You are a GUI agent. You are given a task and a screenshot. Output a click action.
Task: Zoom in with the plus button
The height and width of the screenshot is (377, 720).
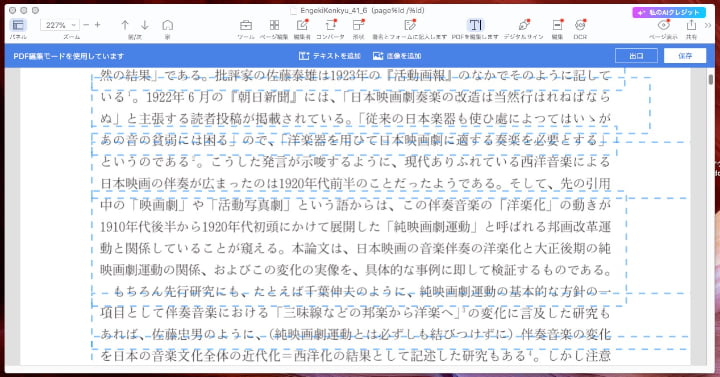coord(97,25)
